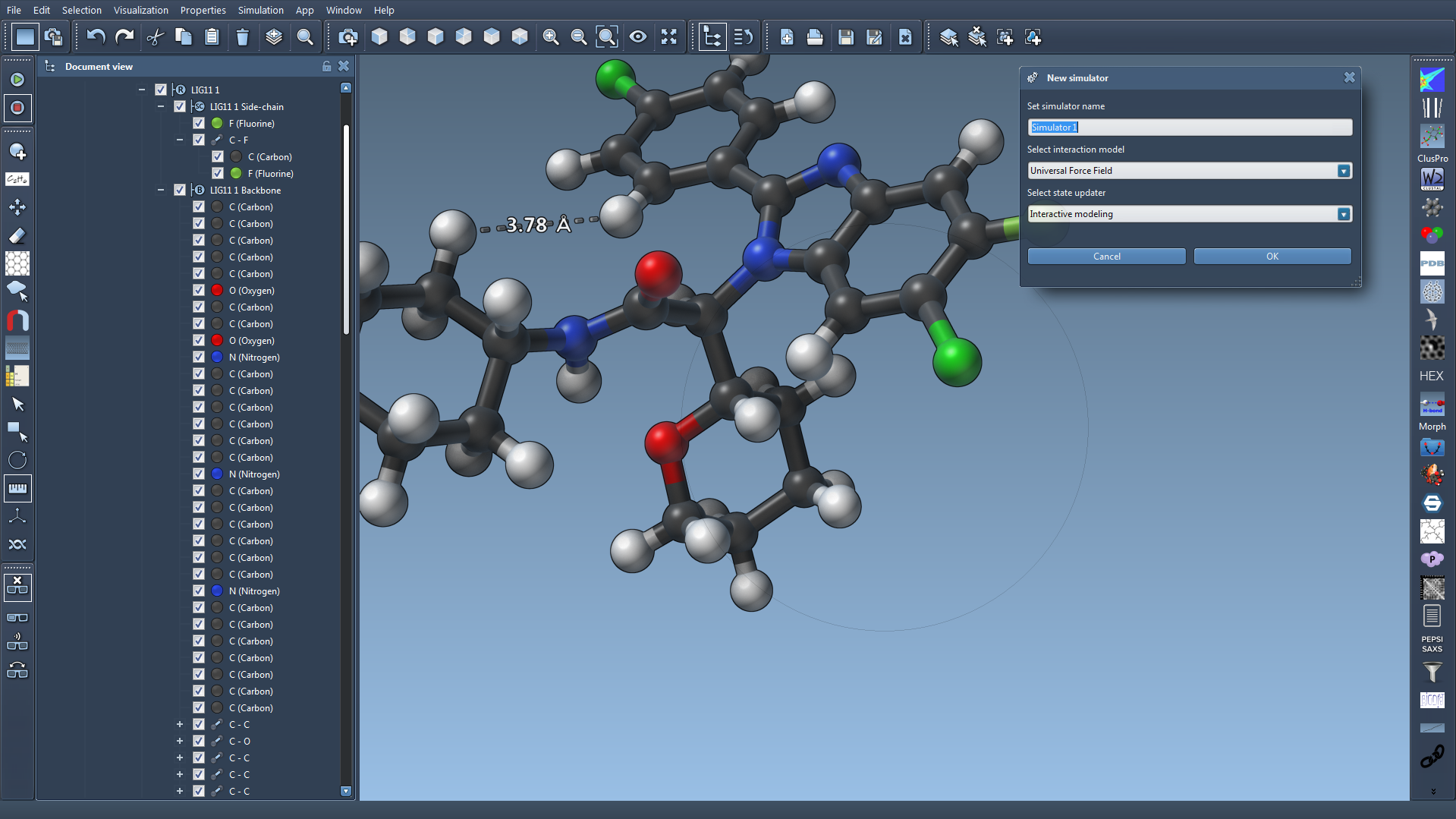Click the Zoom in magnifier icon
1456x819 pixels.
[551, 36]
